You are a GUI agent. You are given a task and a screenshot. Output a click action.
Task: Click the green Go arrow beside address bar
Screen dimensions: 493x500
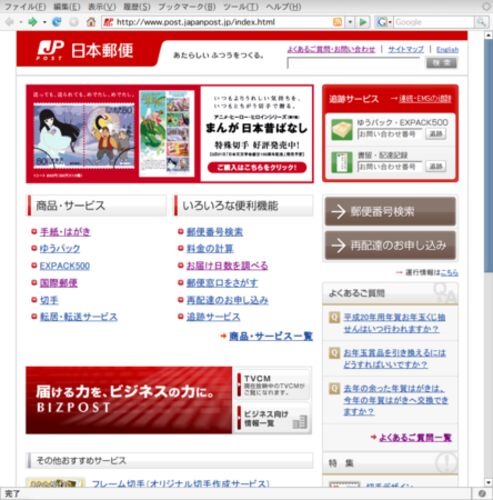pyautogui.click(x=363, y=22)
